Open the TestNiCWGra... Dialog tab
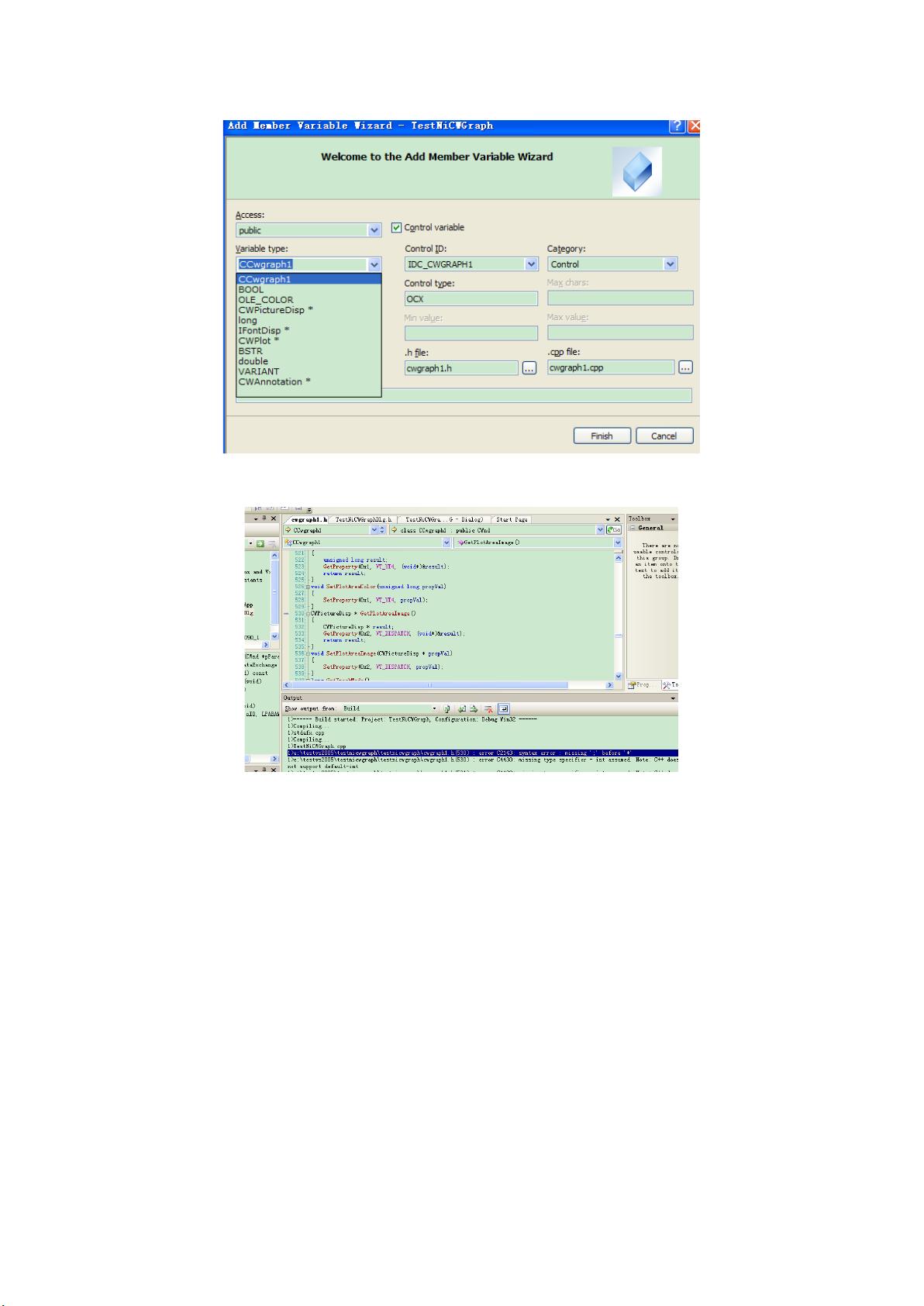This screenshot has width=924, height=1306. (x=444, y=519)
